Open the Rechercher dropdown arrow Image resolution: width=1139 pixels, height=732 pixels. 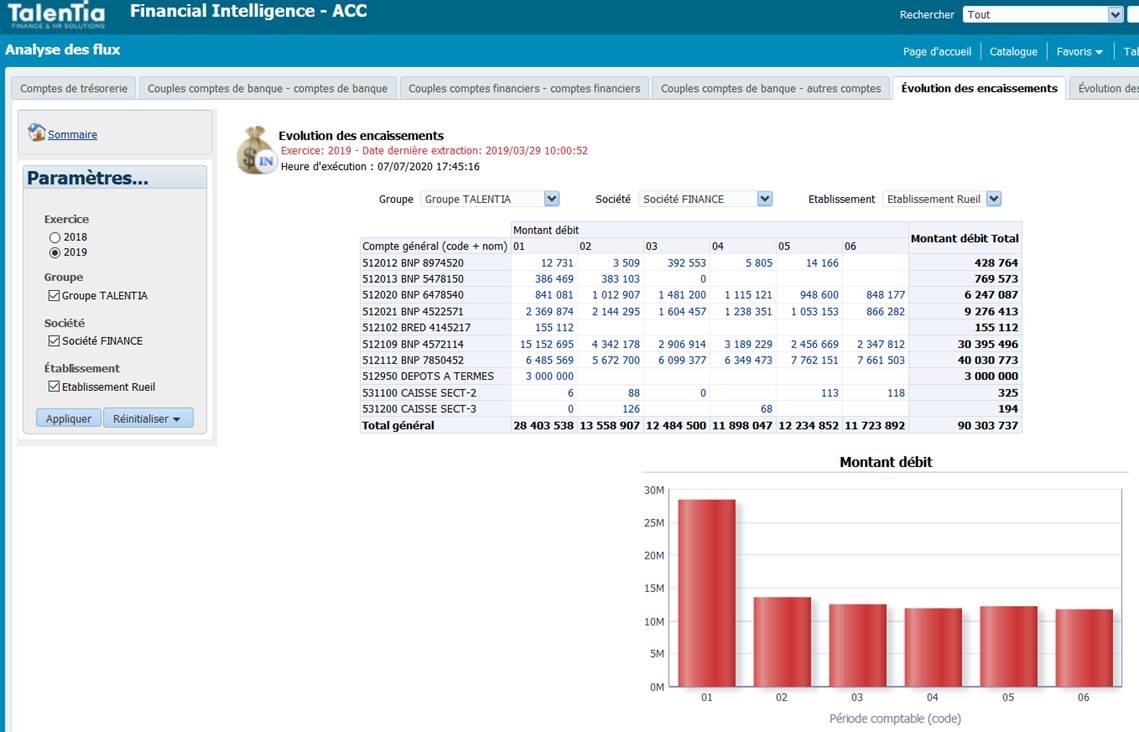tap(1115, 15)
